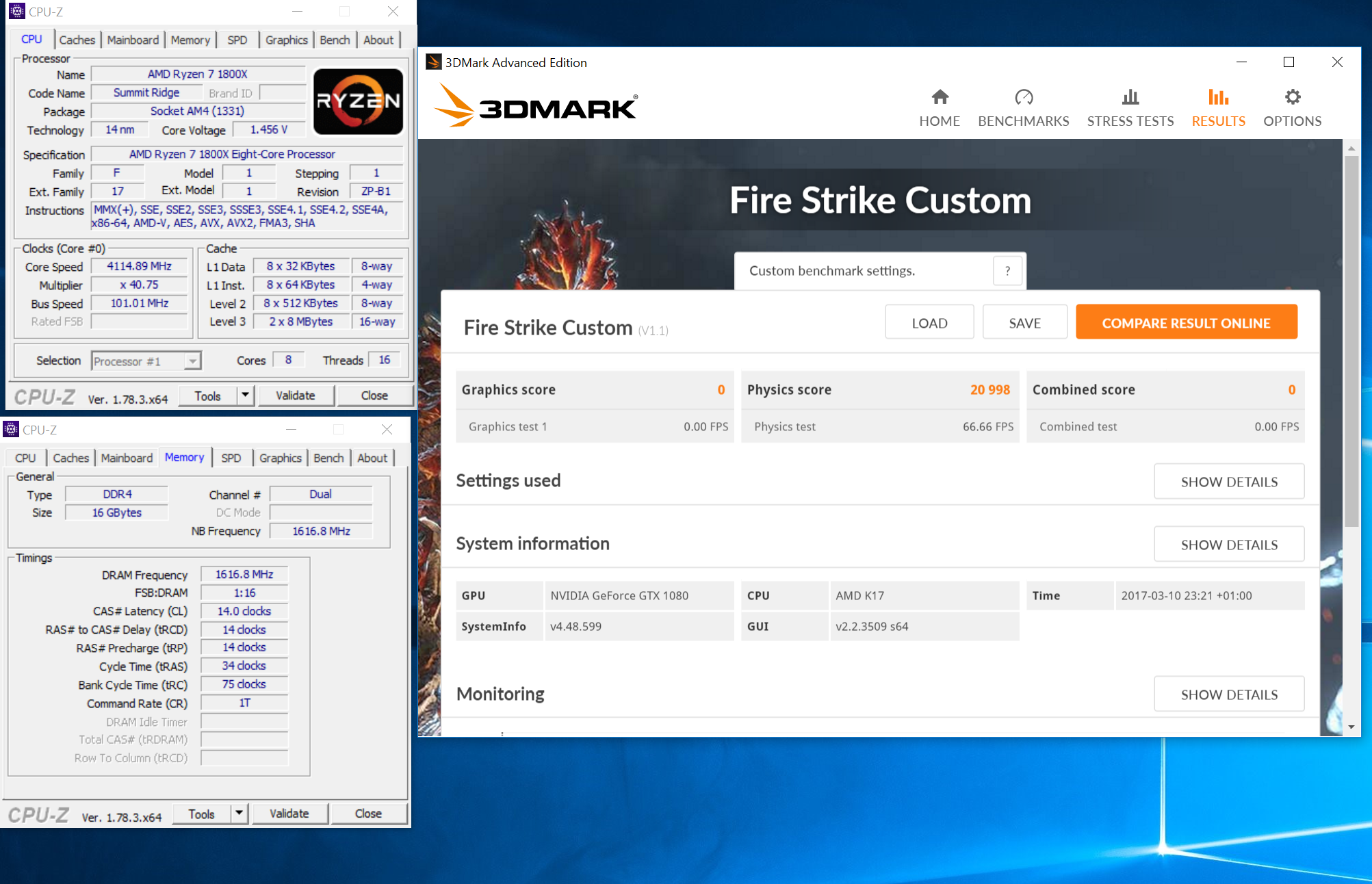Click the top CPU-Z title bar icon
The image size is (1372, 884).
coord(17,12)
